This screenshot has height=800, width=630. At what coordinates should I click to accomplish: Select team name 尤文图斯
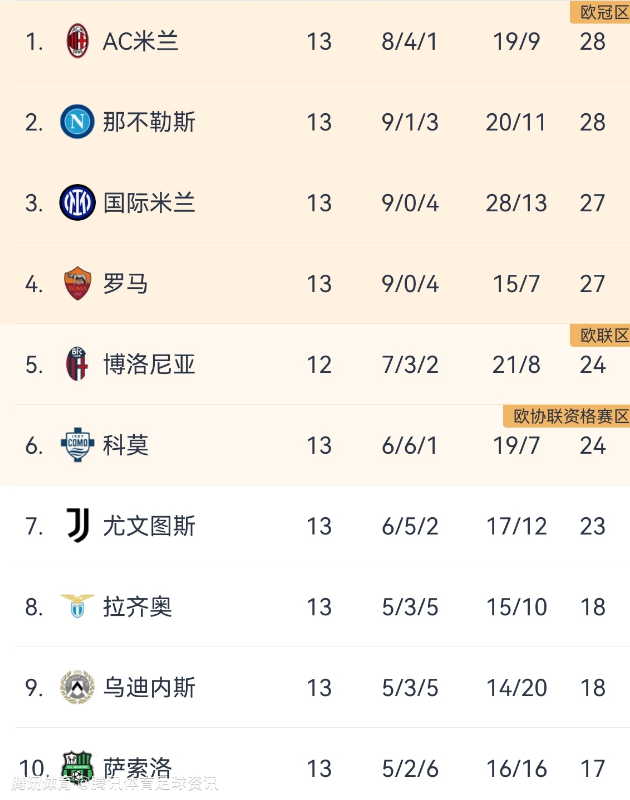149,526
